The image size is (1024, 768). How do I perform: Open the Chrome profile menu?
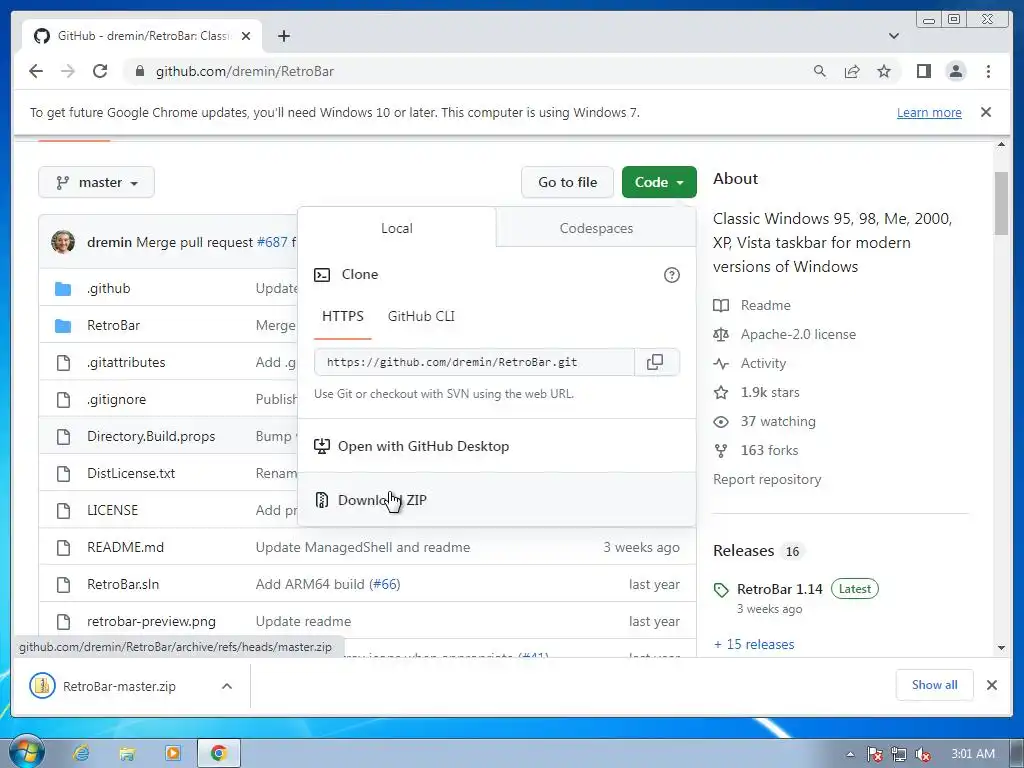[x=955, y=71]
